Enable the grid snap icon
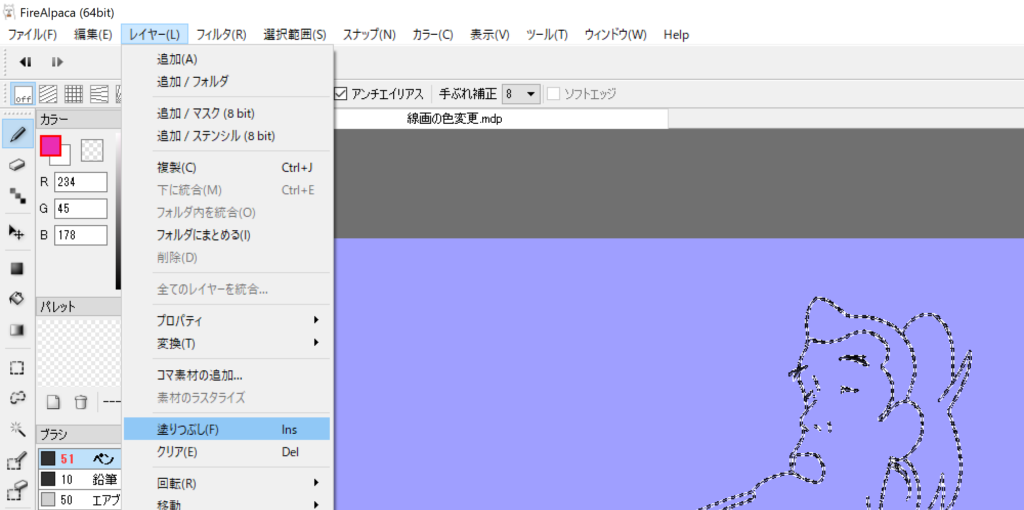 [74, 94]
